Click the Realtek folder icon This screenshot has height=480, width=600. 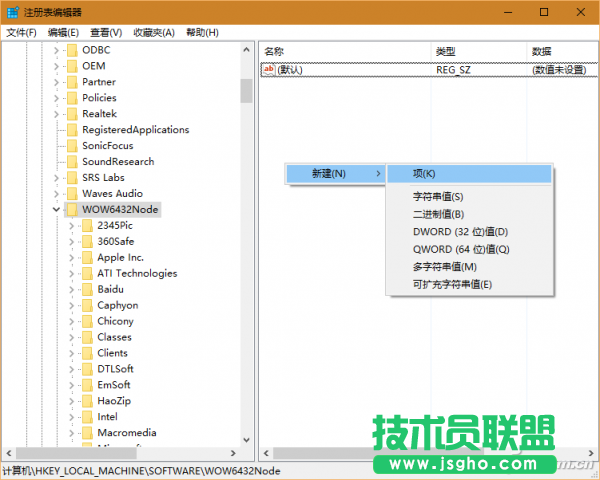(72, 114)
